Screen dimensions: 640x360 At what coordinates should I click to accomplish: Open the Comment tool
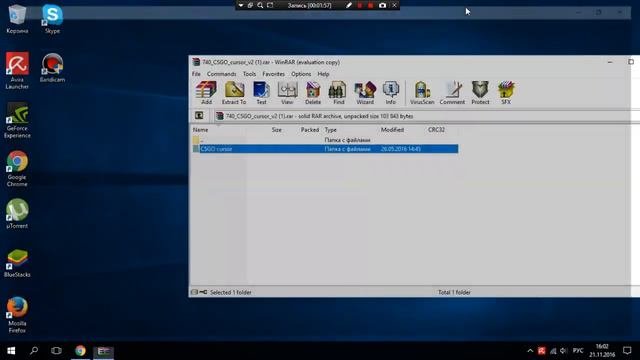(x=452, y=93)
